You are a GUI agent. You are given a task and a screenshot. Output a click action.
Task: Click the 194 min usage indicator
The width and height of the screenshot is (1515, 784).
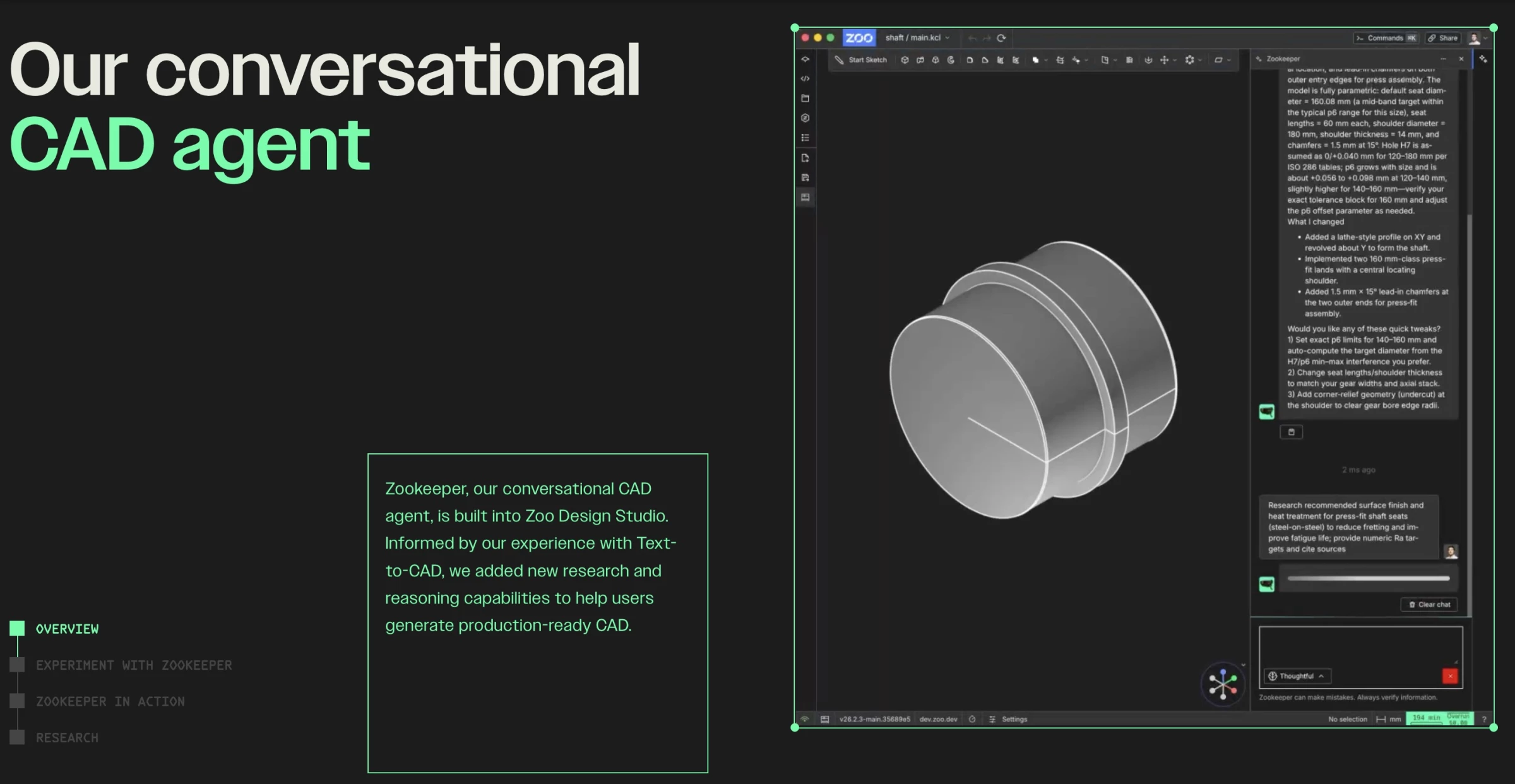pyautogui.click(x=1440, y=718)
